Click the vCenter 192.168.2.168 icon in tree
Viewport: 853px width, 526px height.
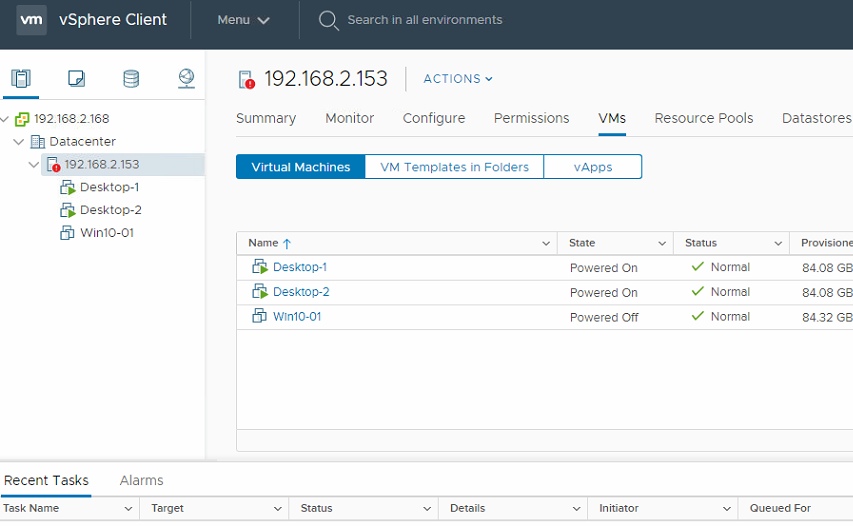point(22,119)
